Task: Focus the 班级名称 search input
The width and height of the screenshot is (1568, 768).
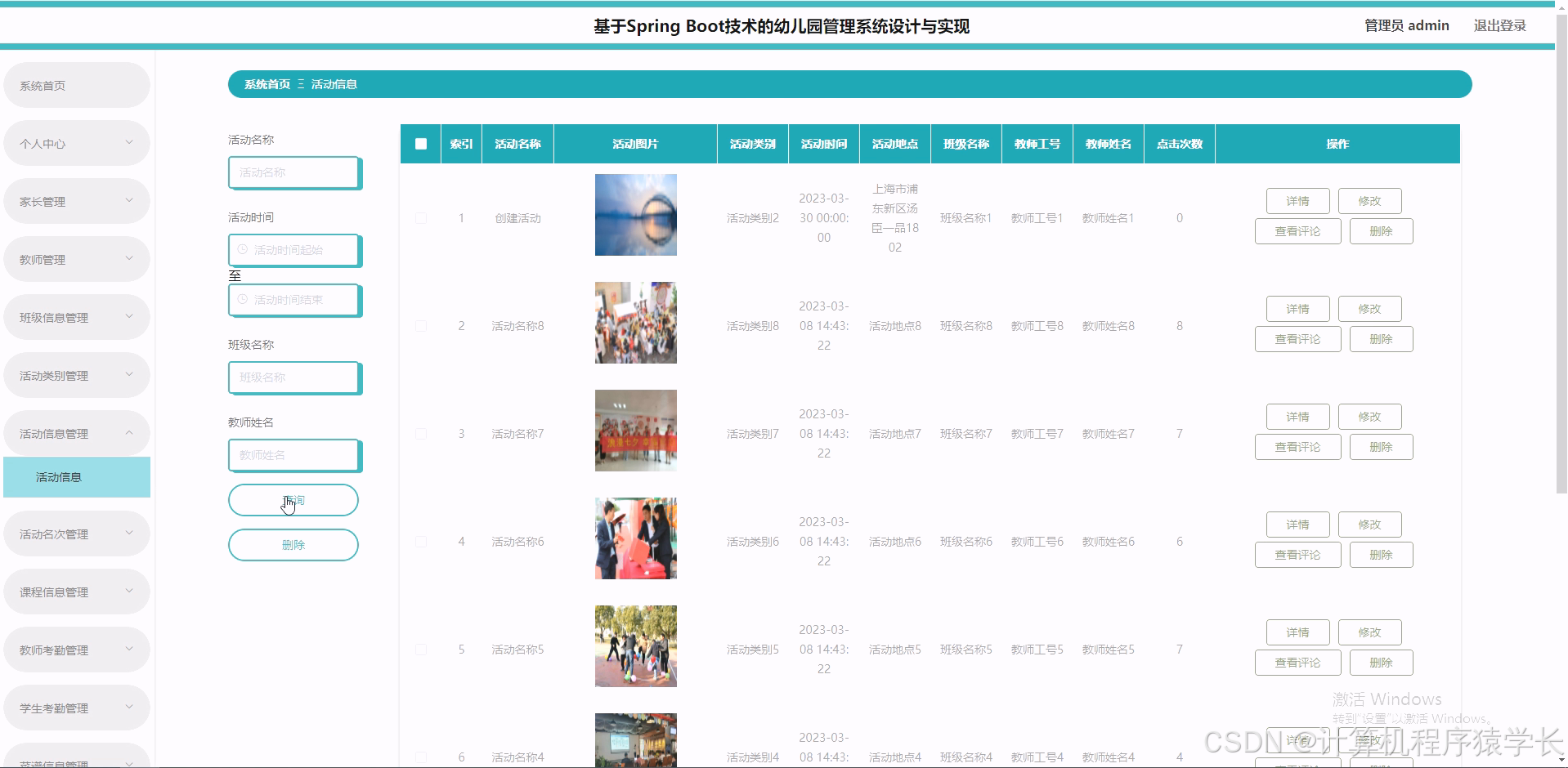Action: (294, 377)
